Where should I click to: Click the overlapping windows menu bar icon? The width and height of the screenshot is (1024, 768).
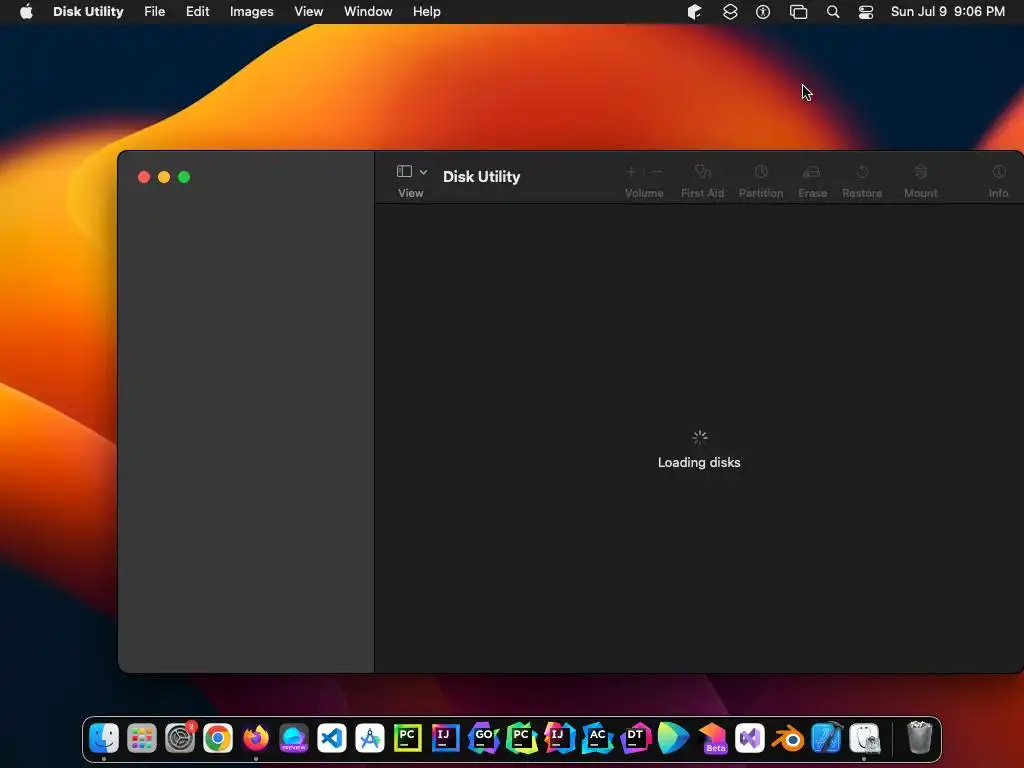pos(798,12)
